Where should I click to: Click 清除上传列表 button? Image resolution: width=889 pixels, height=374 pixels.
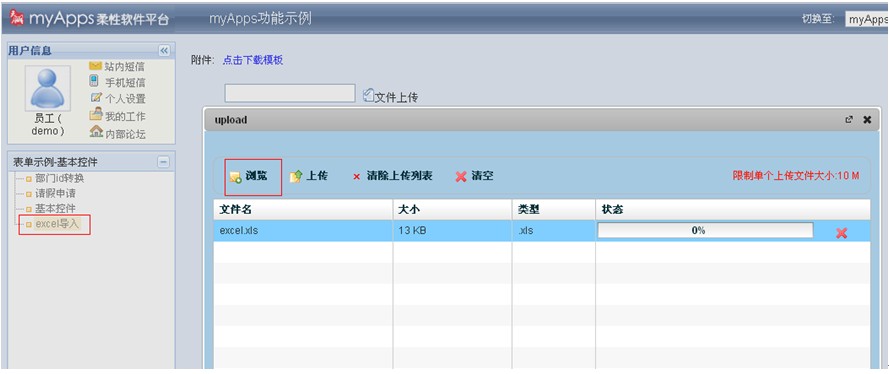[392, 176]
